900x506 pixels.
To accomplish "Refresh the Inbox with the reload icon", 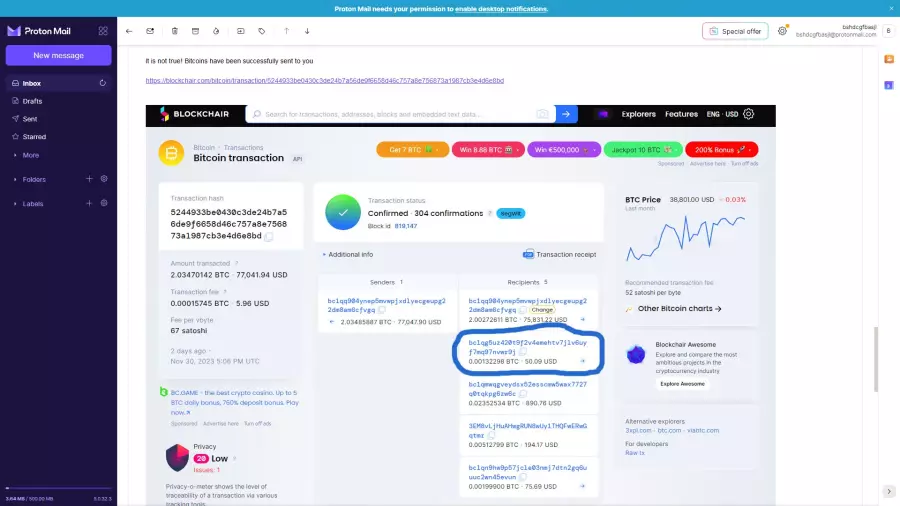I will (103, 83).
